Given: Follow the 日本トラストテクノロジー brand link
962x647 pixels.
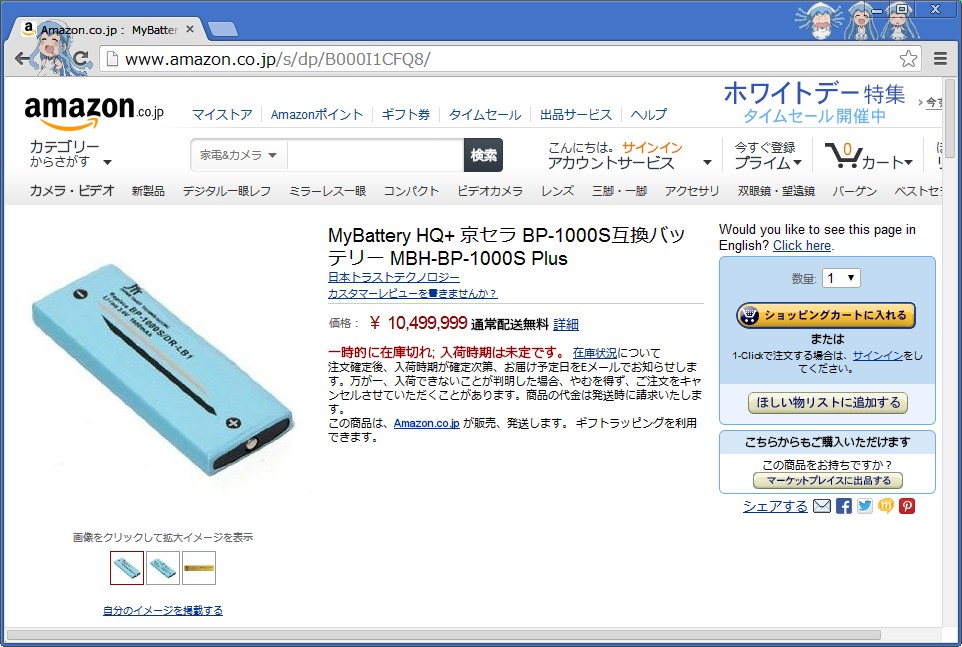Looking at the screenshot, I should tap(394, 277).
